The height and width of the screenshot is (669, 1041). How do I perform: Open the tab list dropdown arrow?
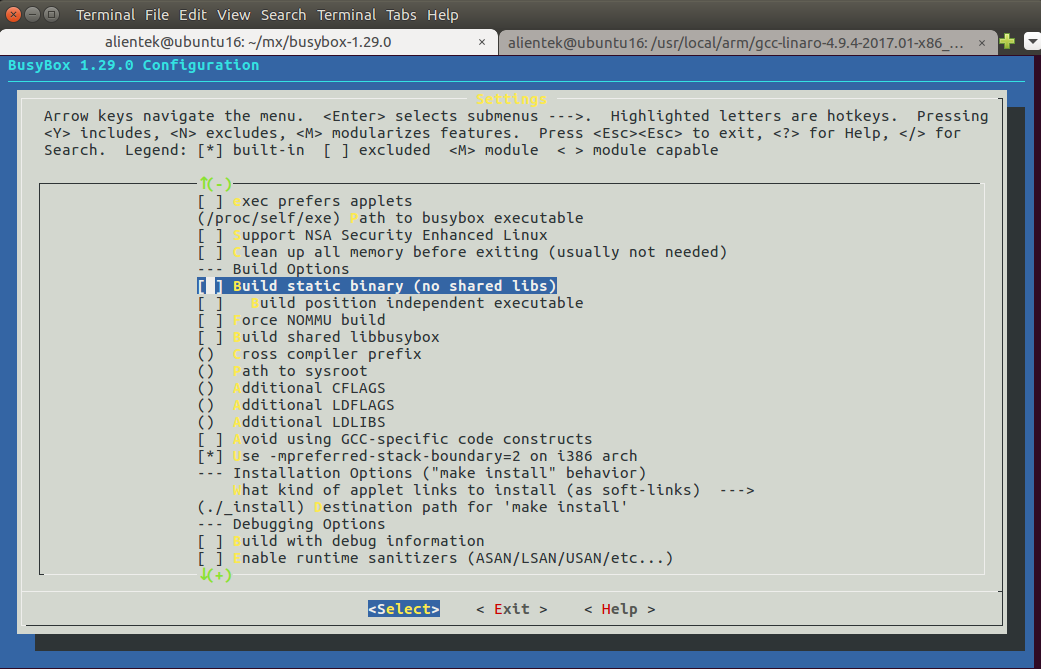(x=1032, y=42)
